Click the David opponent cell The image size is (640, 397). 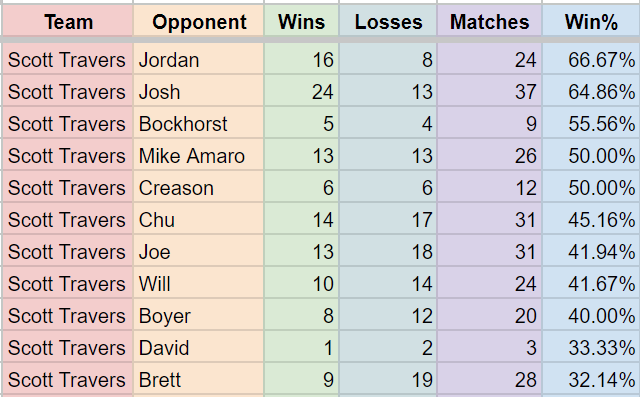[199, 347]
